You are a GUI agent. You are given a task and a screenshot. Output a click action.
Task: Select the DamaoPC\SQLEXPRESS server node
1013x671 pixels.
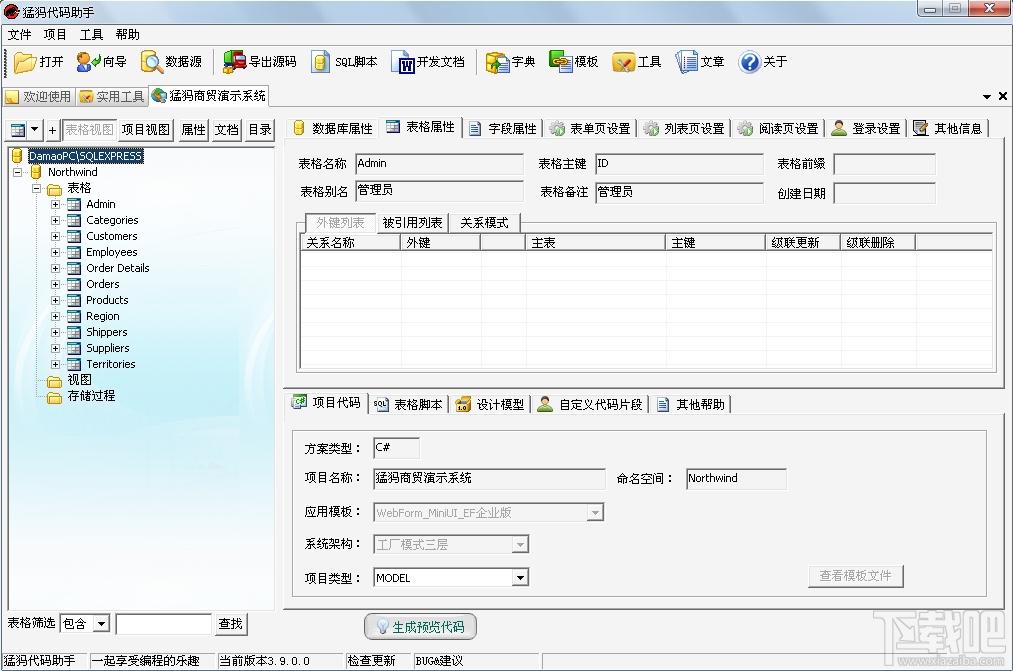click(85, 156)
